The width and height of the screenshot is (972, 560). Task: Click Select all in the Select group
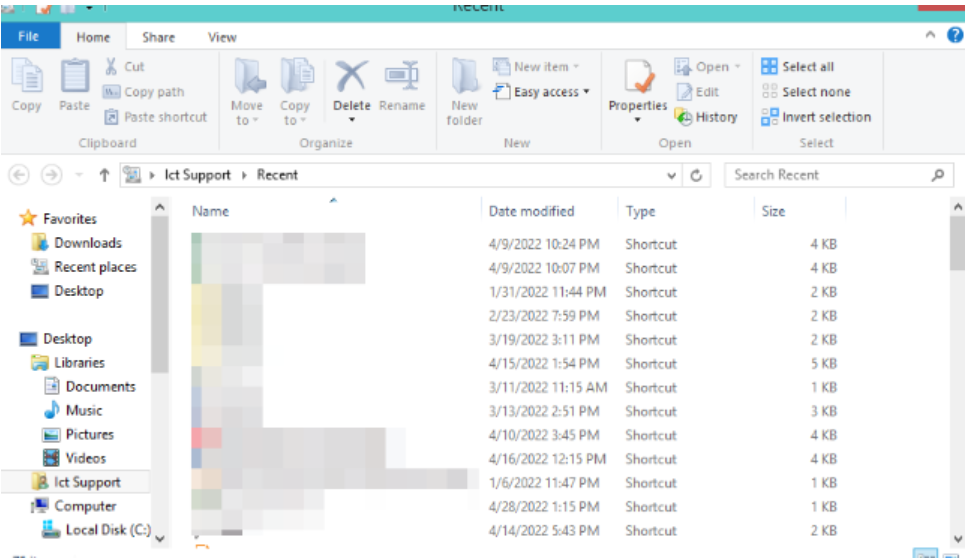tap(798, 66)
